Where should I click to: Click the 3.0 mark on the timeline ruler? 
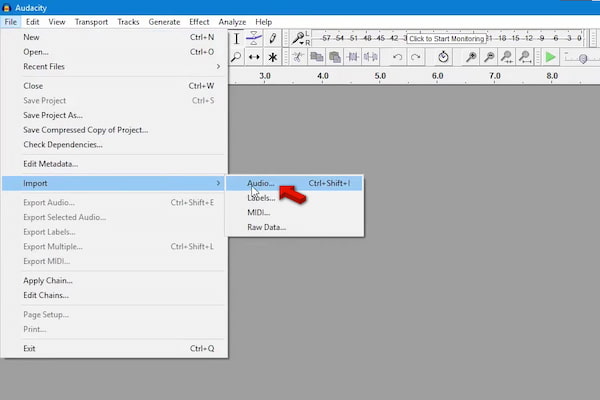(265, 76)
